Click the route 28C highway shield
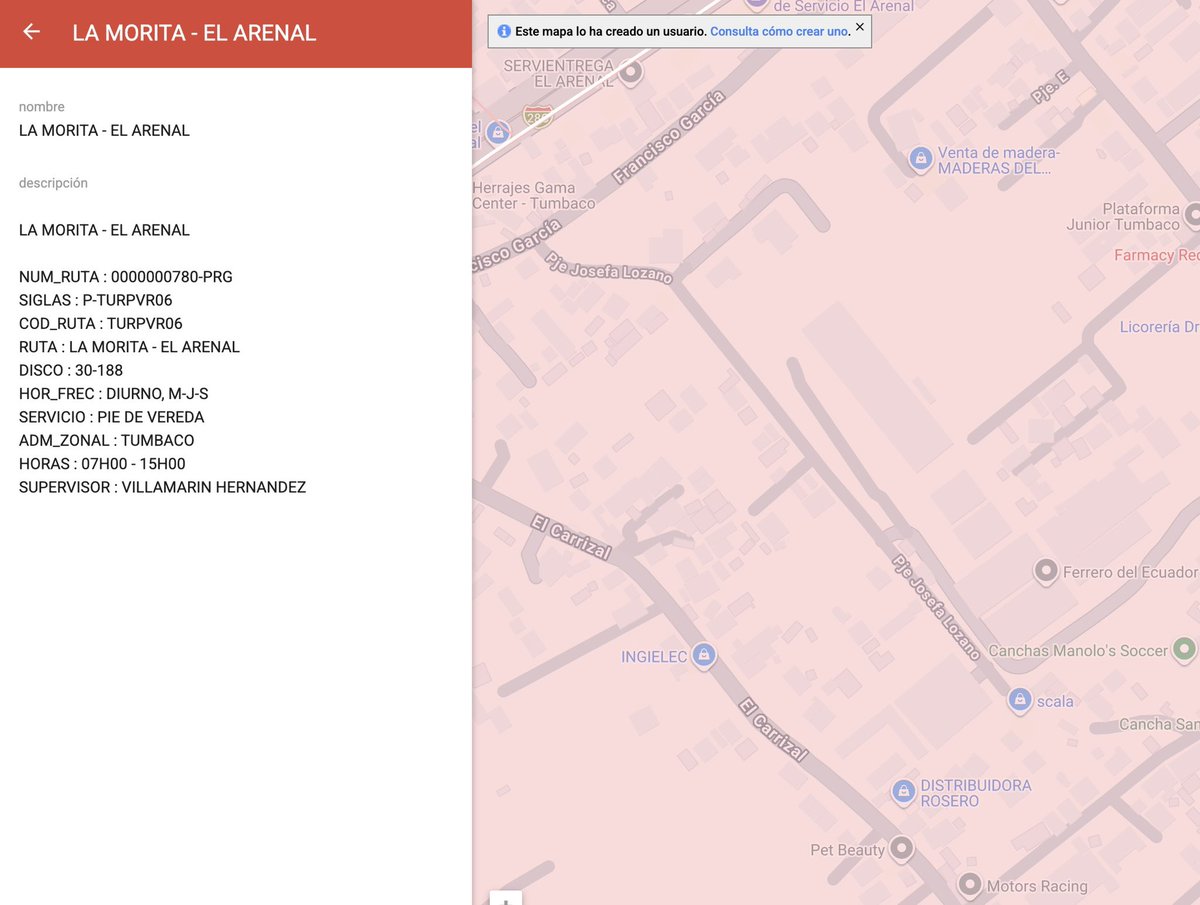Image resolution: width=1200 pixels, height=905 pixels. 538,115
